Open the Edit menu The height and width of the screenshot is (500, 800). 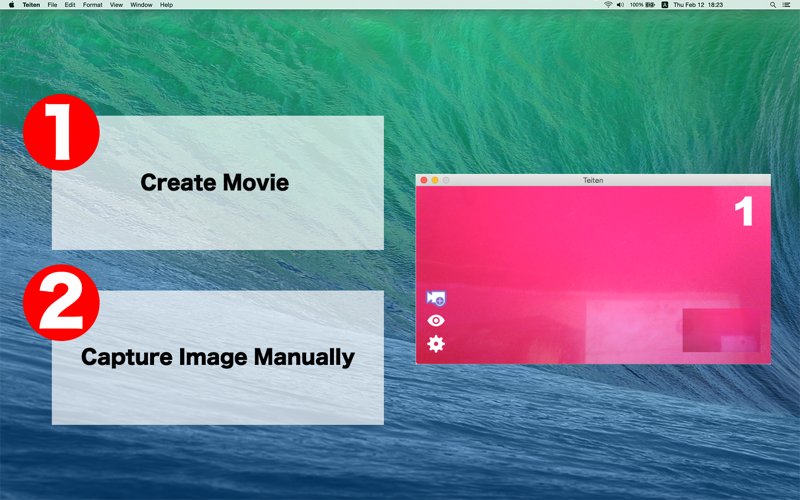(70, 5)
